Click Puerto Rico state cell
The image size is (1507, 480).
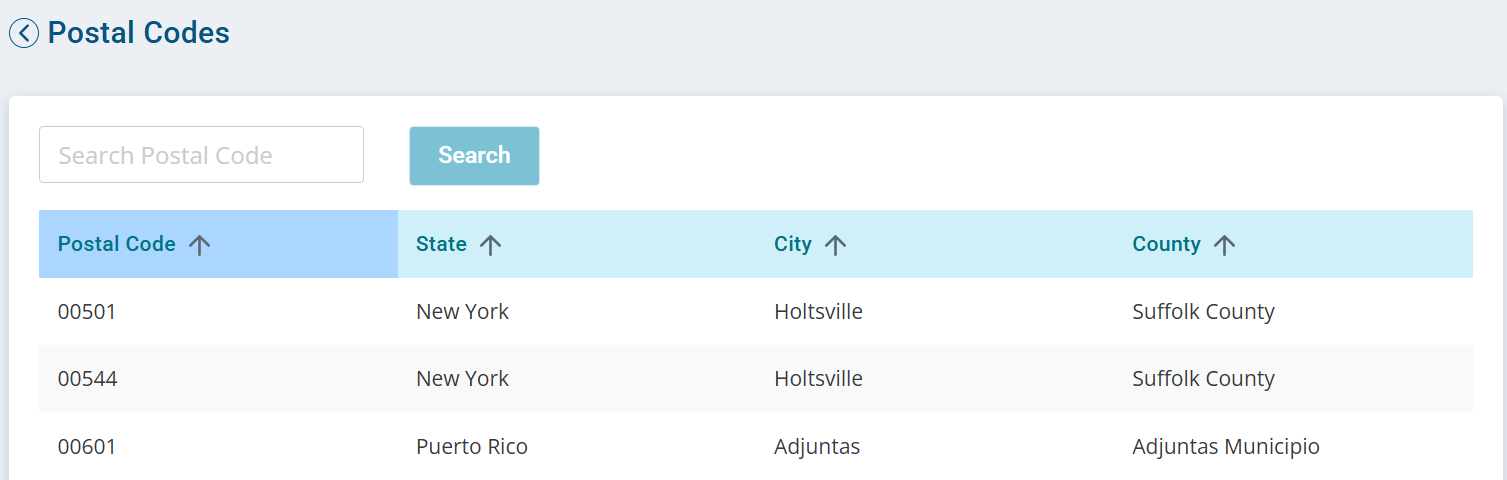tap(472, 447)
